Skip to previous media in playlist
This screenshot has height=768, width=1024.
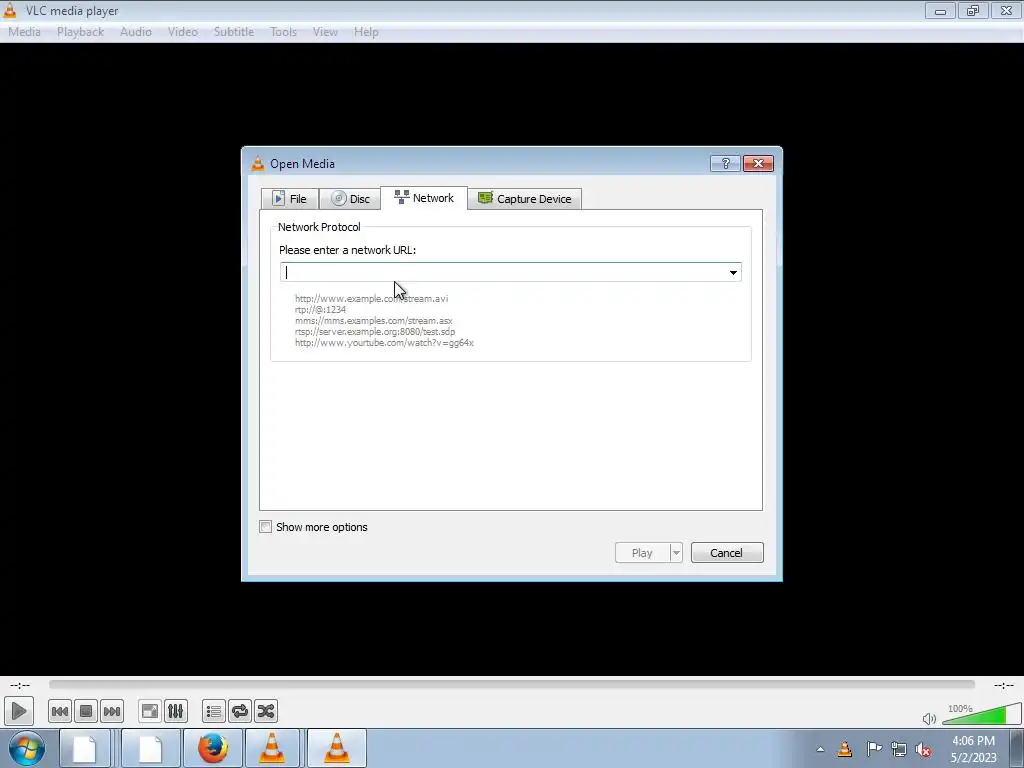coord(59,711)
